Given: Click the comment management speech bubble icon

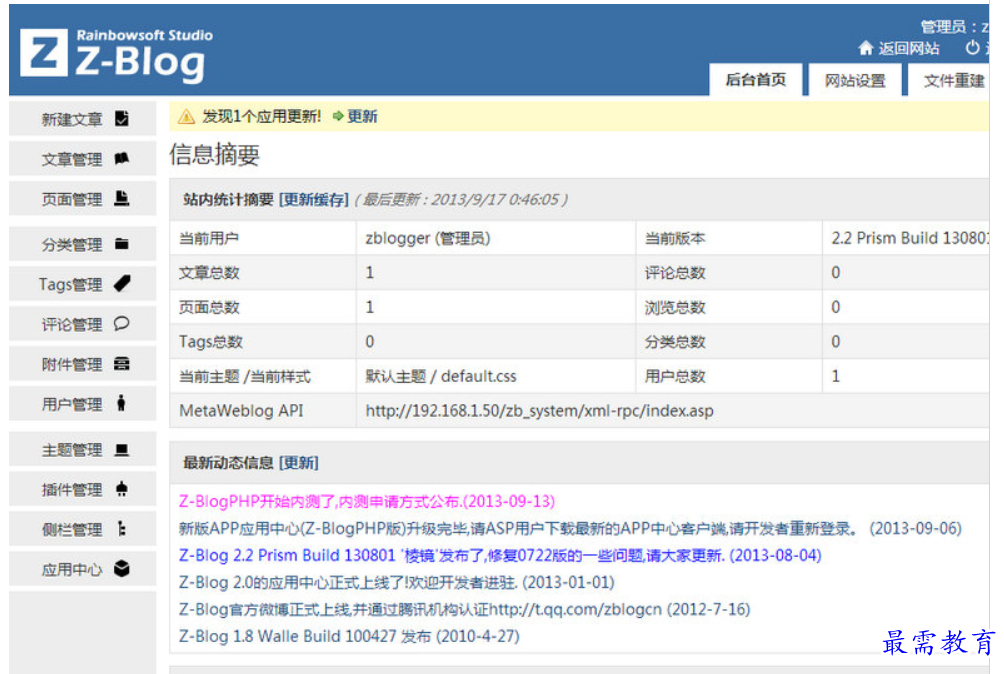Looking at the screenshot, I should point(122,323).
